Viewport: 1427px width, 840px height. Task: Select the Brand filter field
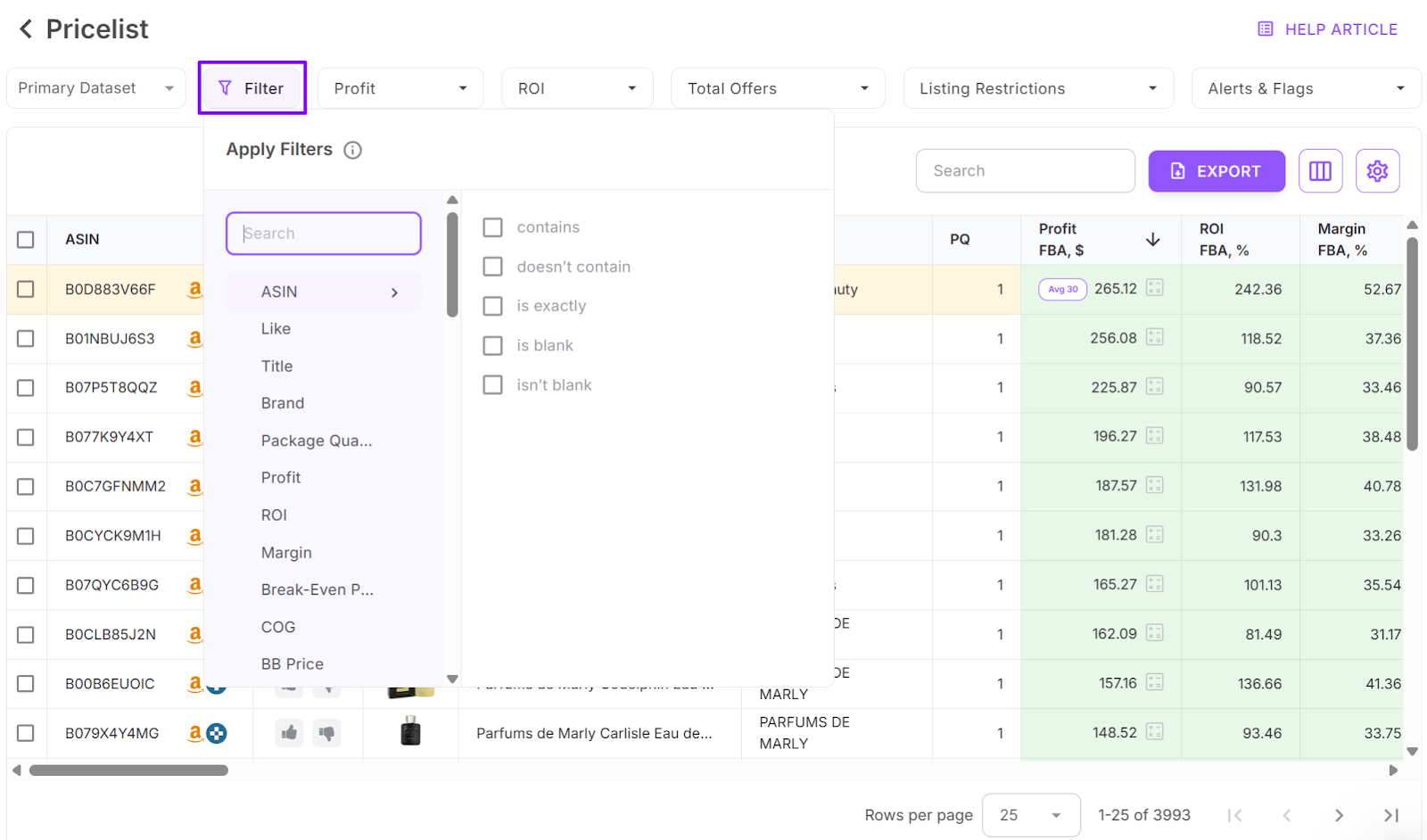283,403
